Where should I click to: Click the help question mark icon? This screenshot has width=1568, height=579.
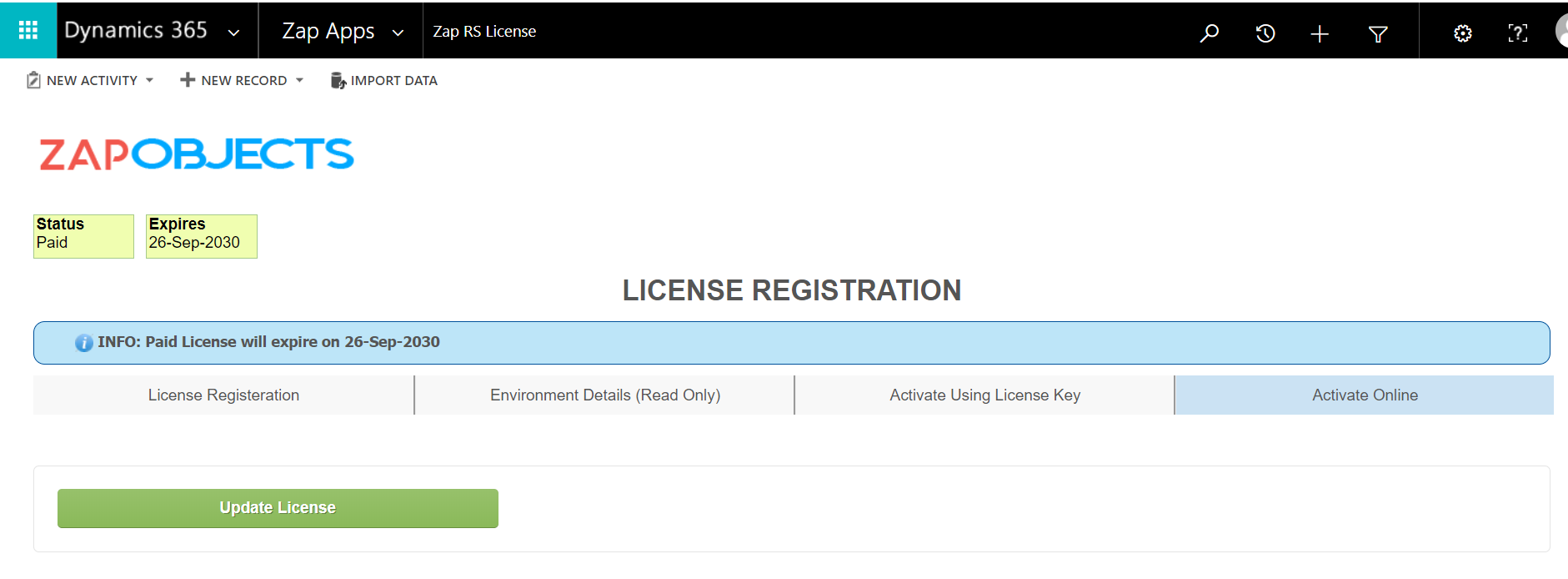pos(1518,33)
